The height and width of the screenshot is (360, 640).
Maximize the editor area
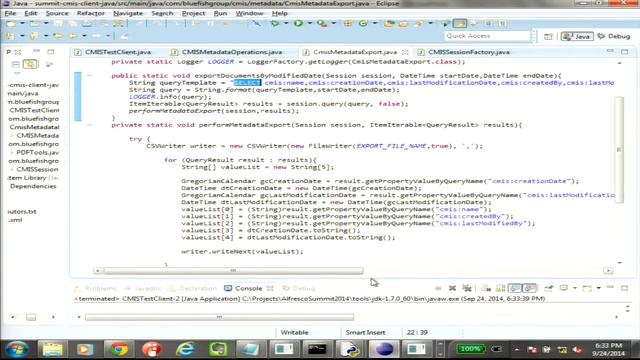coord(624,52)
